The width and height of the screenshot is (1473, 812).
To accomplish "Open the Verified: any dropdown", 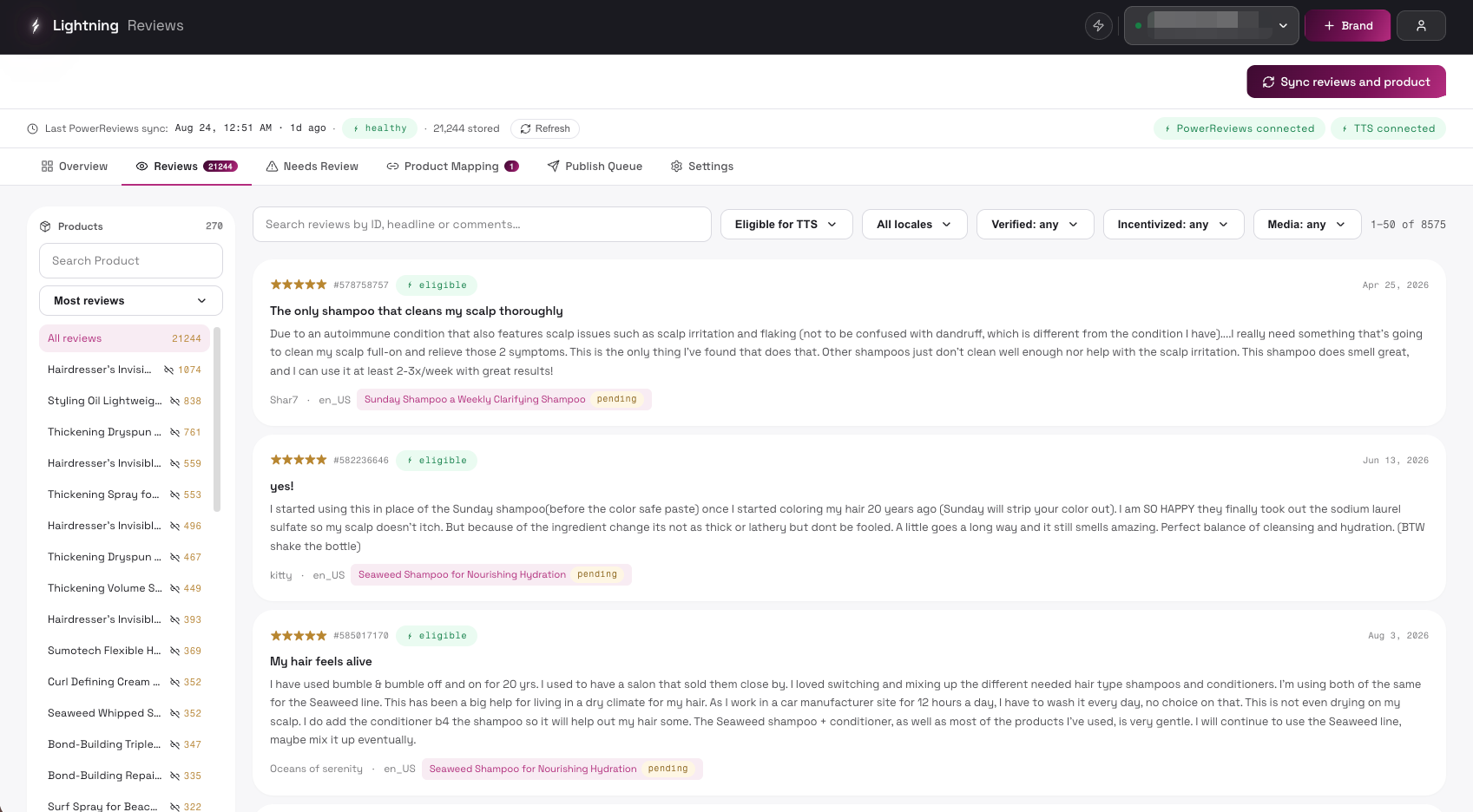I will tap(1035, 225).
